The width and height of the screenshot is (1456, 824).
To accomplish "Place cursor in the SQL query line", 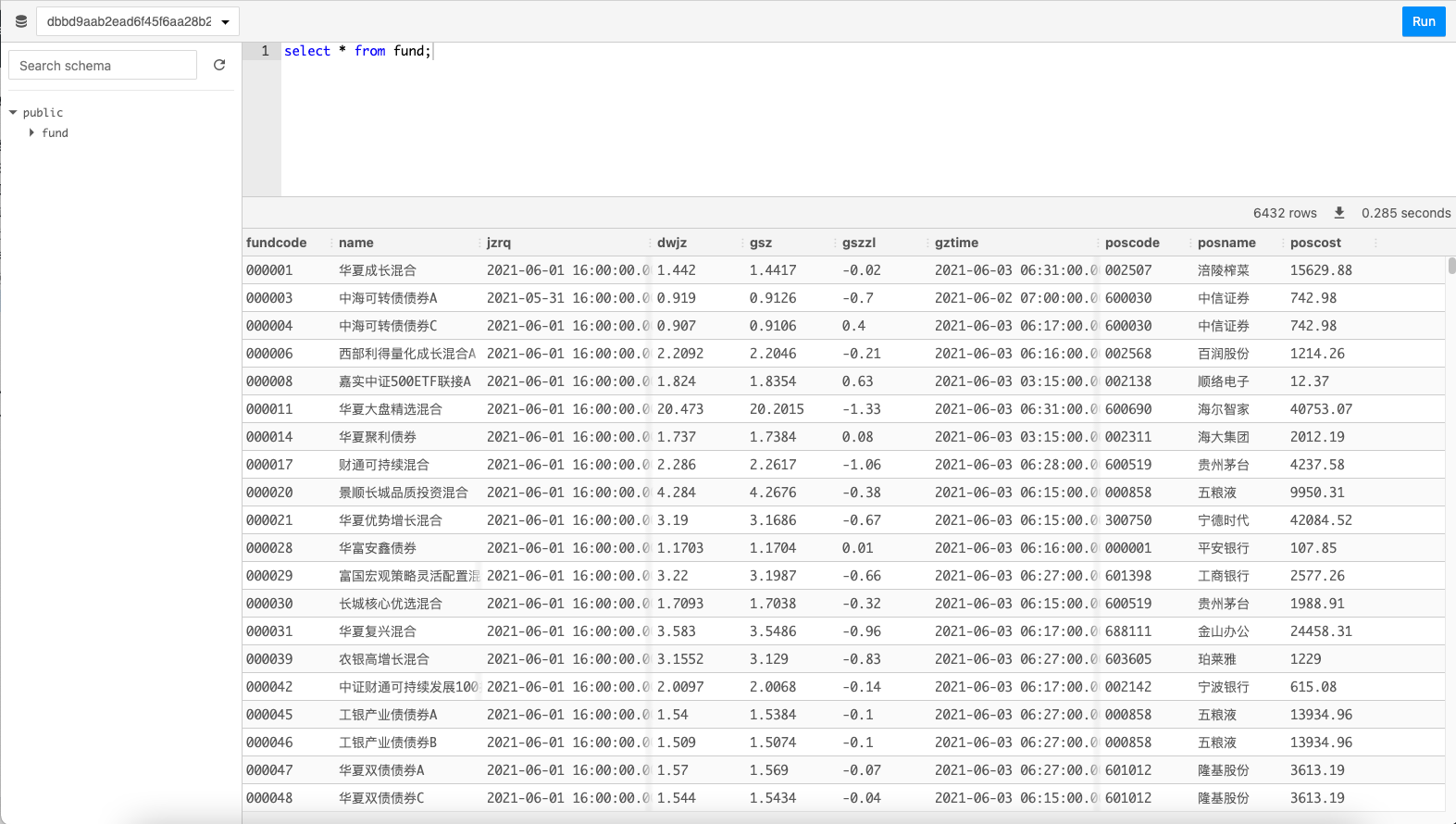I will 357,51.
